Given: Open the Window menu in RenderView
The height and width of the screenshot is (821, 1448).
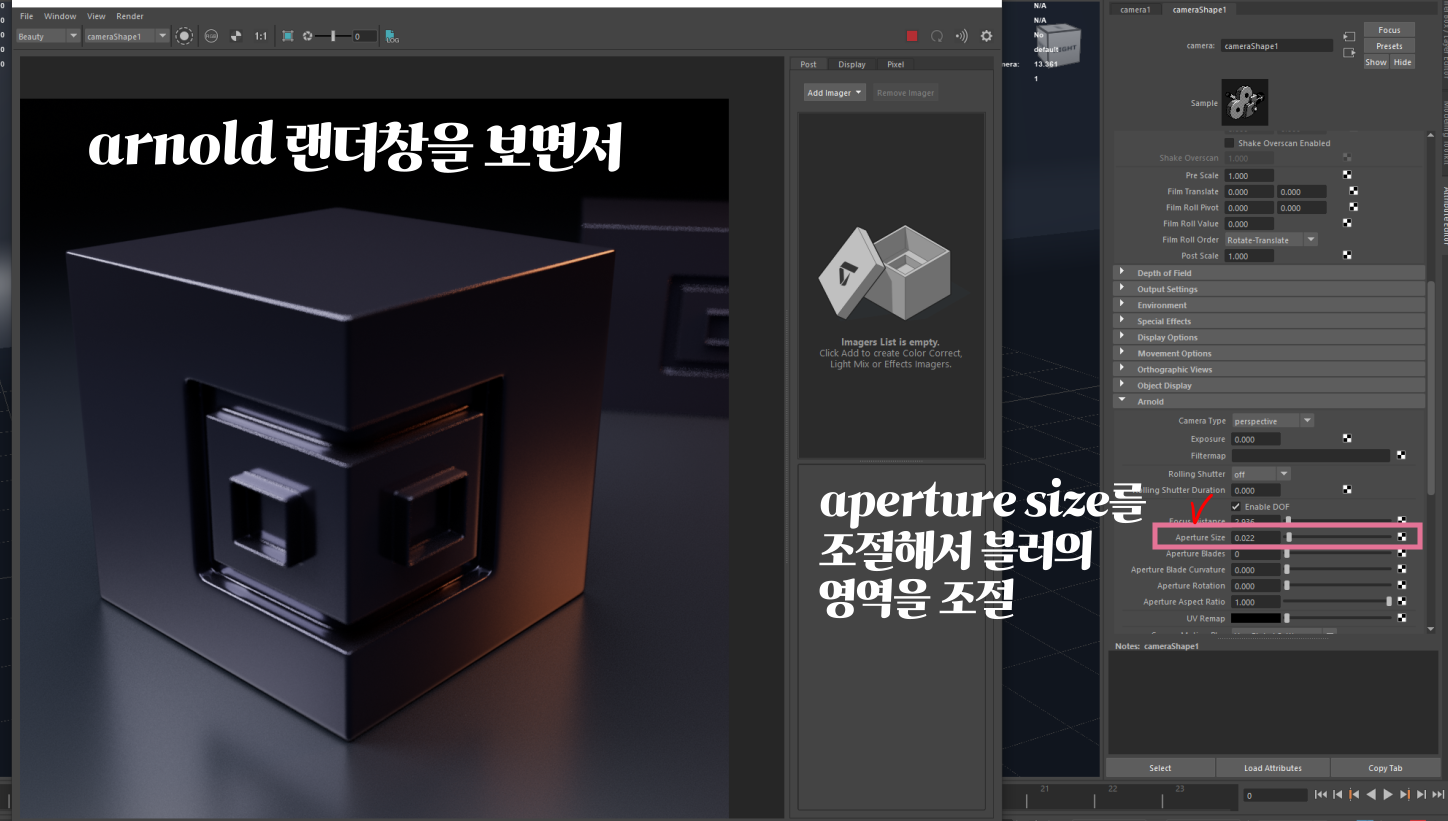Looking at the screenshot, I should coord(60,16).
